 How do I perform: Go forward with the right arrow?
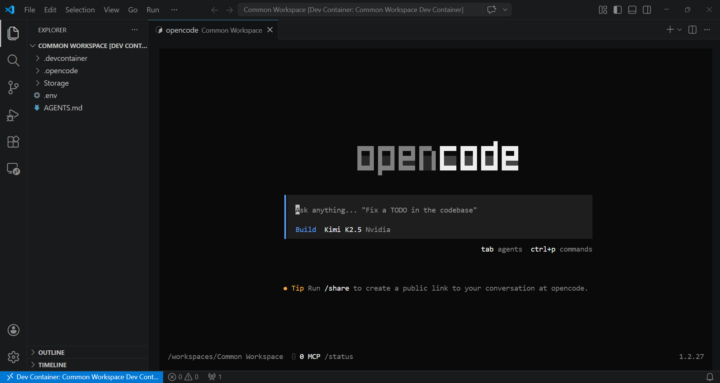tap(230, 10)
